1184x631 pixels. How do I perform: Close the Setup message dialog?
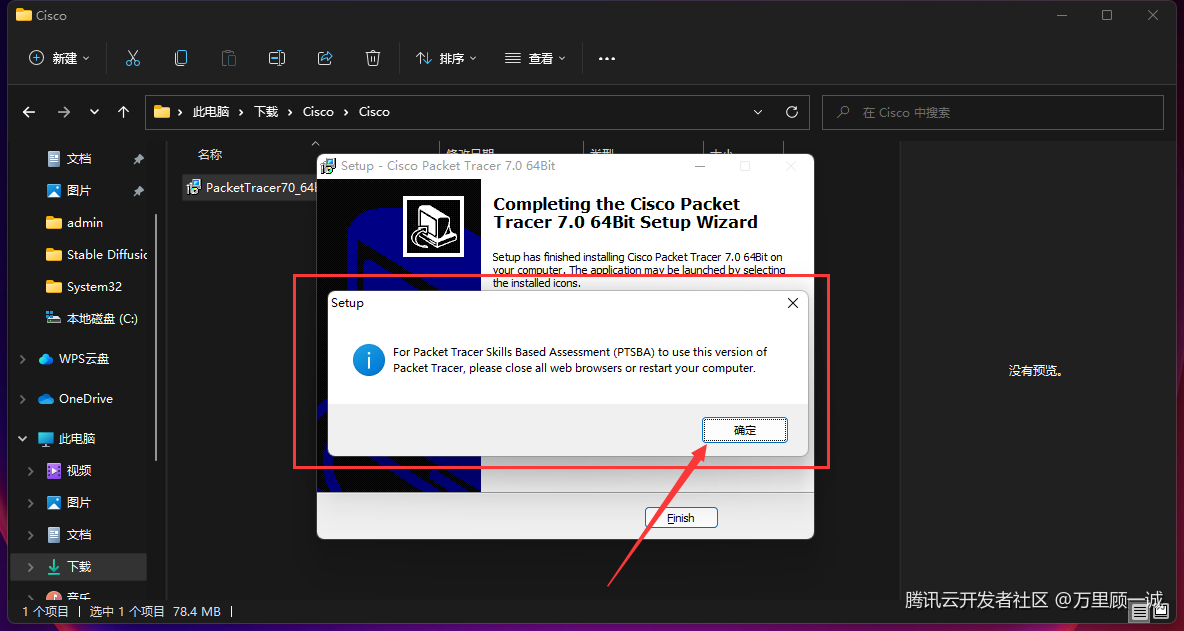(792, 303)
